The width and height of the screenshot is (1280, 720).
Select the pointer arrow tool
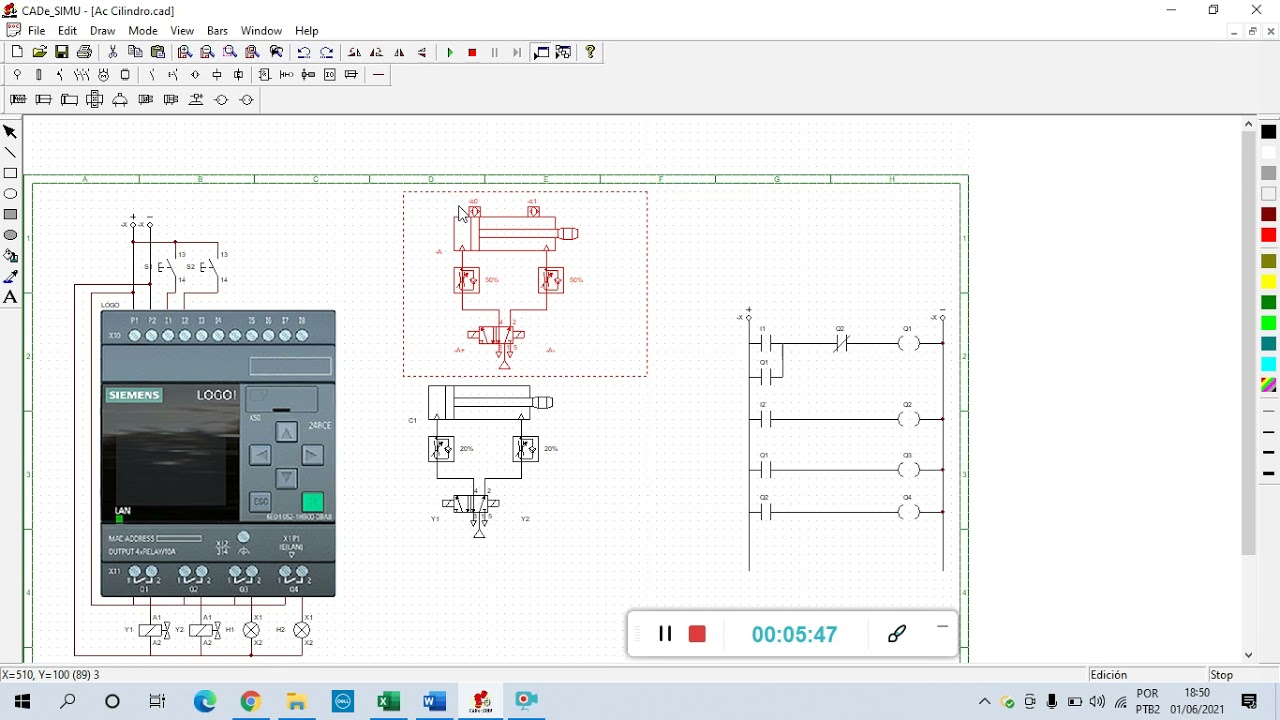[11, 131]
